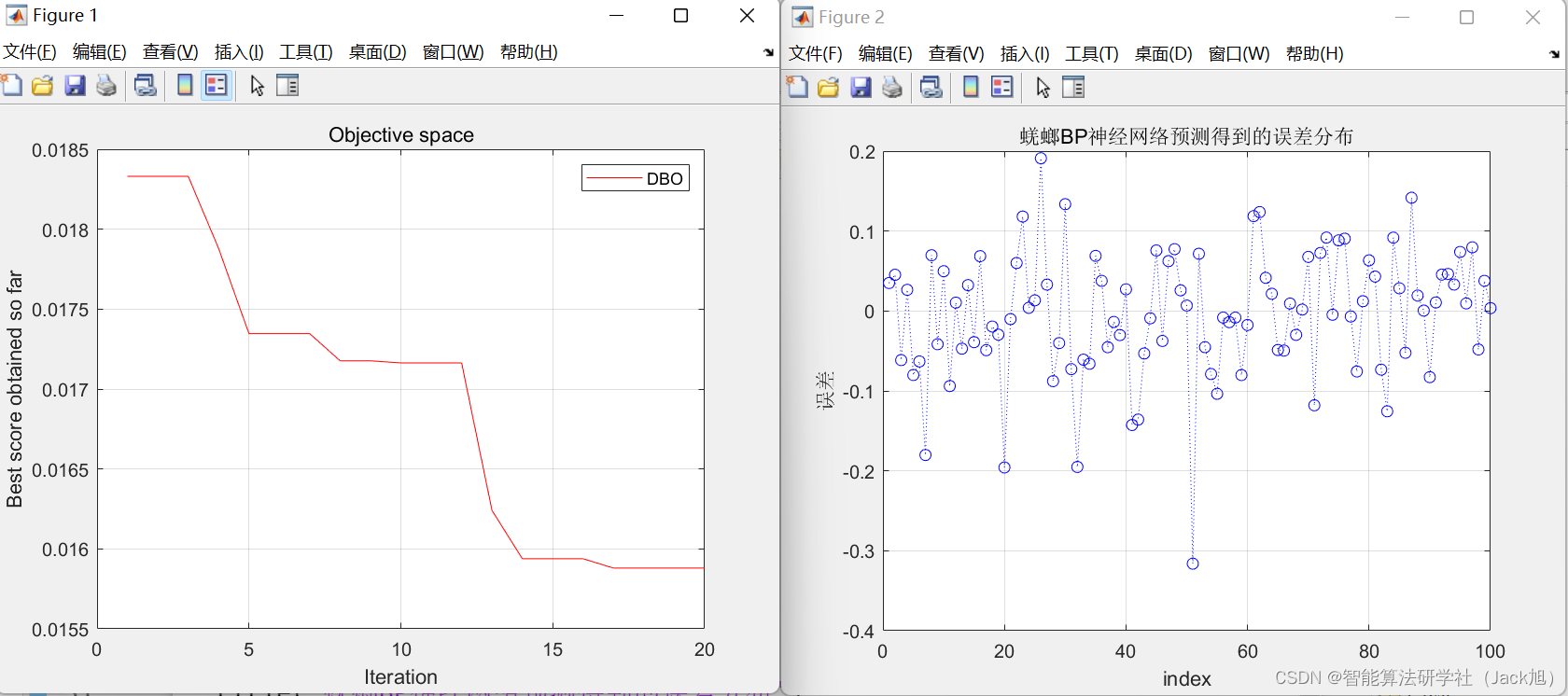Maximize the Figure 1 window
The width and height of the screenshot is (1568, 696).
680,16
